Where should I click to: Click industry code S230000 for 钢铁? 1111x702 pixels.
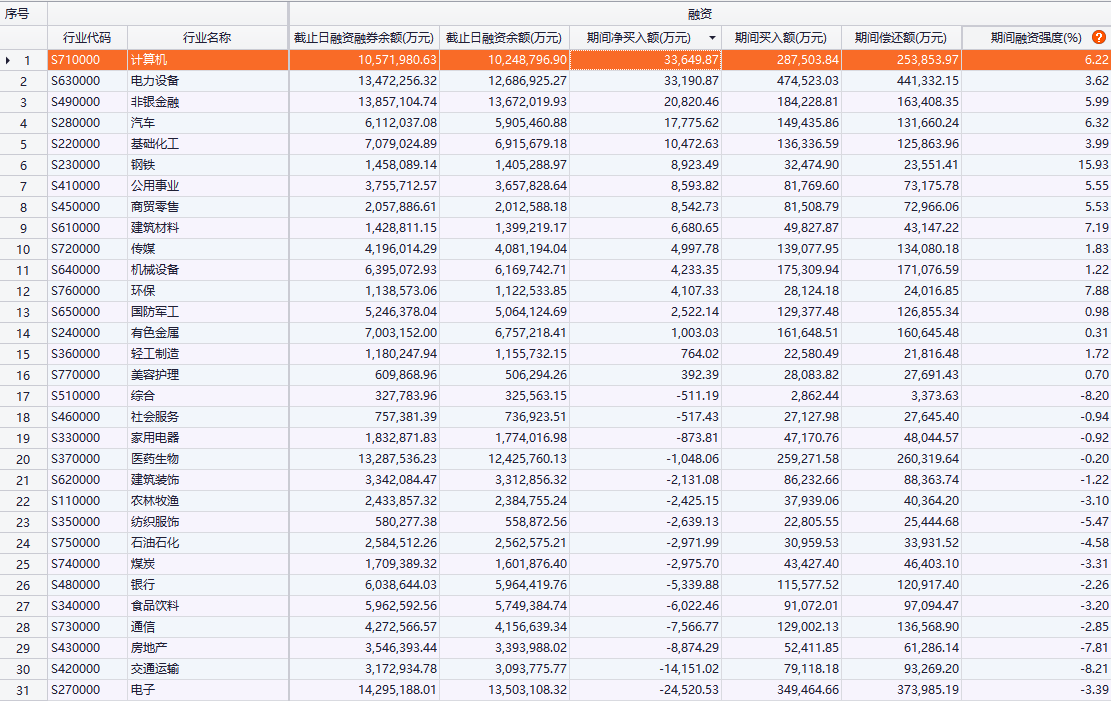pos(76,165)
